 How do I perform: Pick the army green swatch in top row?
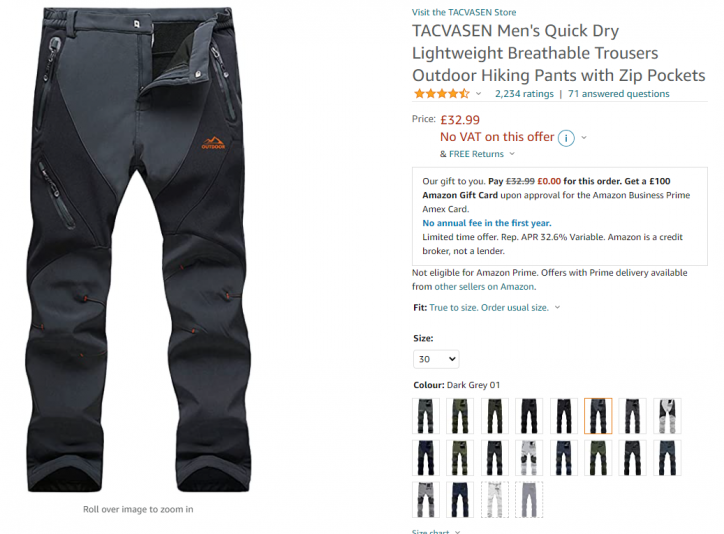[x=460, y=416]
